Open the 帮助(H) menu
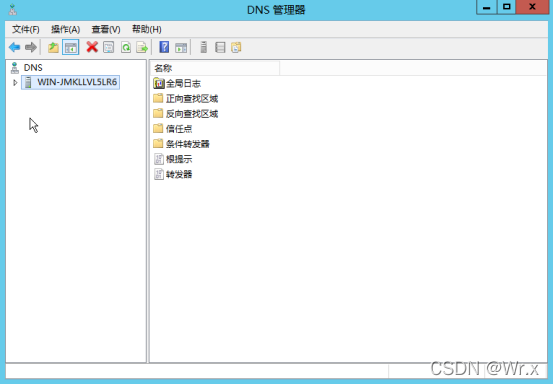The image size is (554, 385). [147, 29]
